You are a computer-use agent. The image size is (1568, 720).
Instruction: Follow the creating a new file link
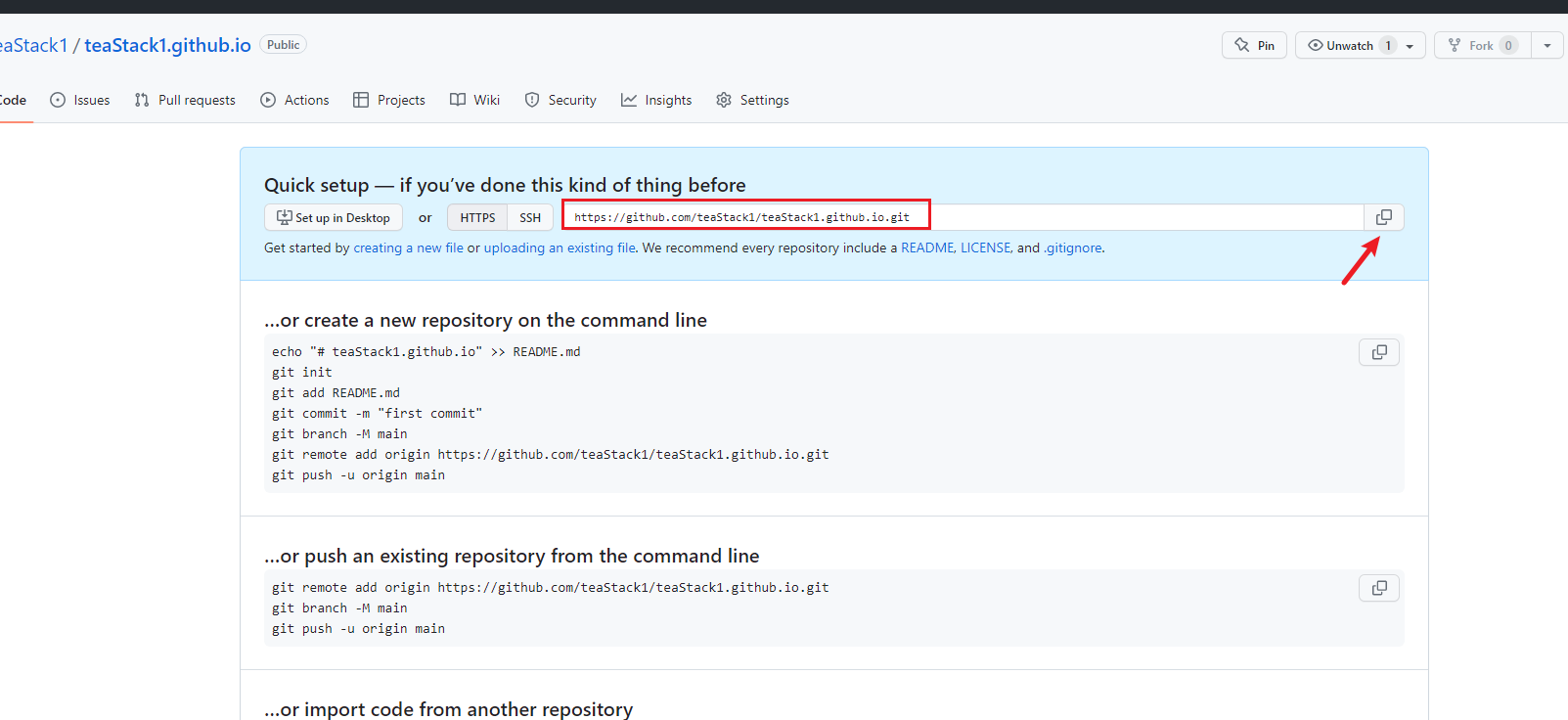[408, 247]
